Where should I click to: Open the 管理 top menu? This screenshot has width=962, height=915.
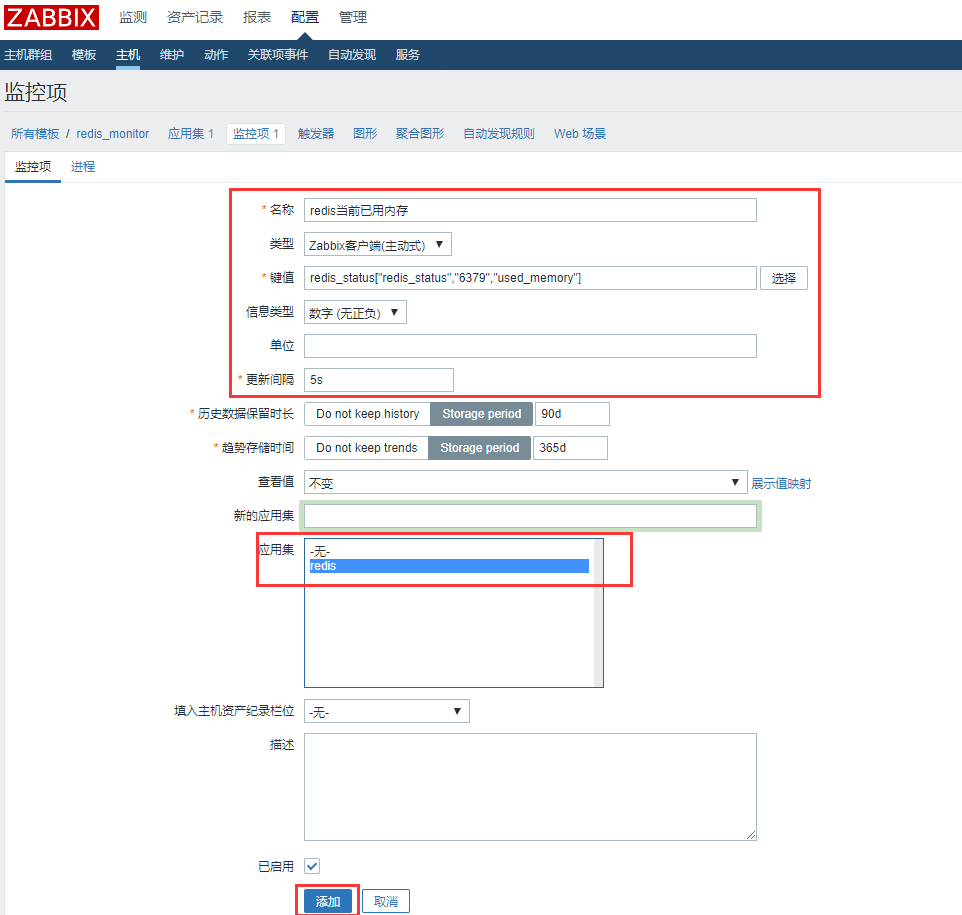[353, 17]
